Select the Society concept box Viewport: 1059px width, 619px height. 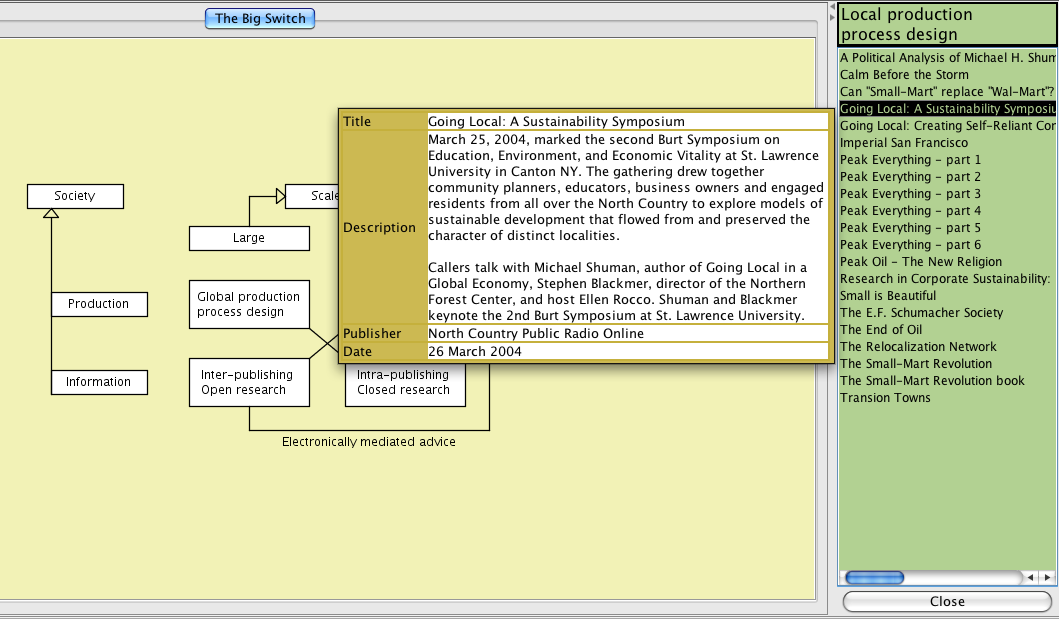point(75,196)
